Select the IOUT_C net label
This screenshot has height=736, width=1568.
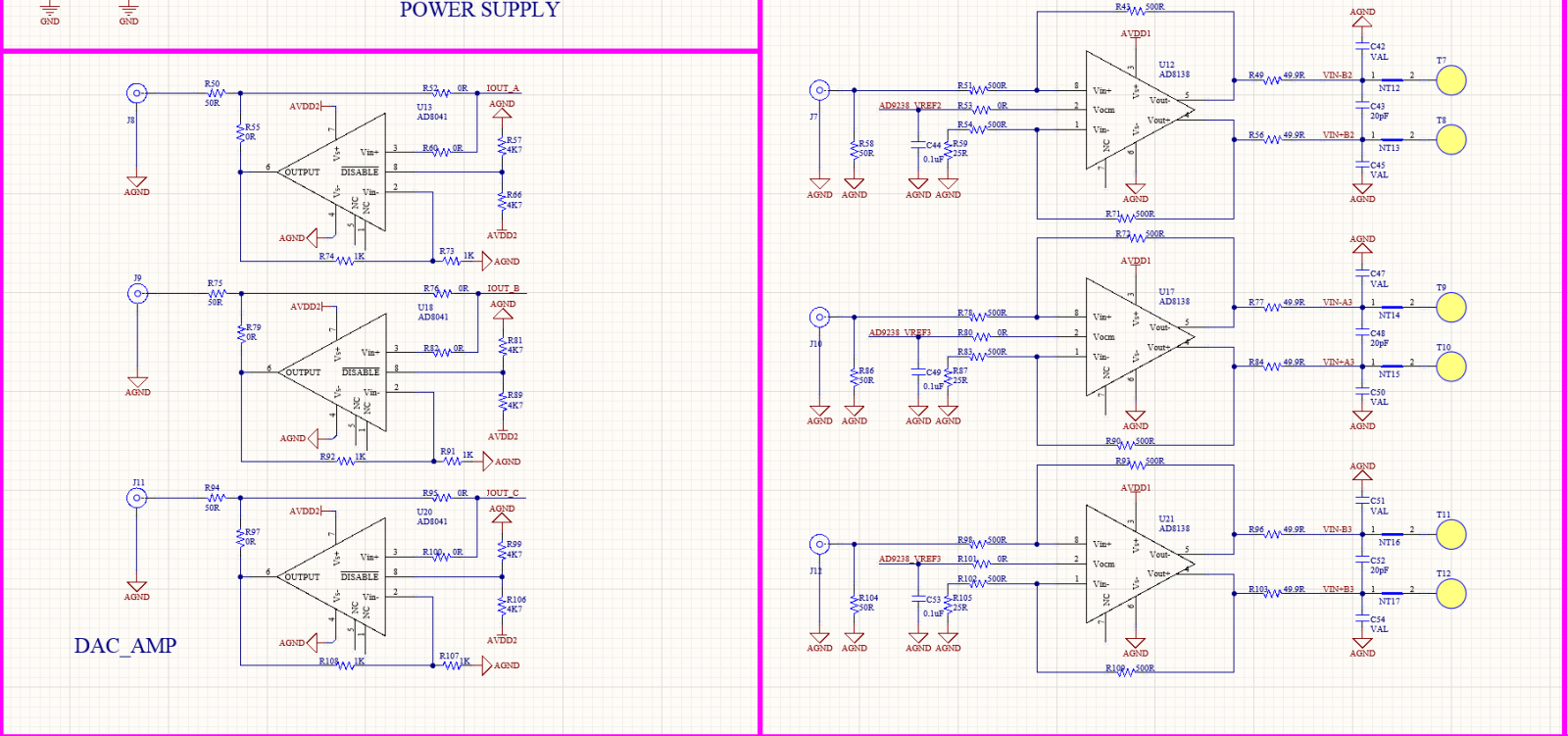tap(502, 493)
